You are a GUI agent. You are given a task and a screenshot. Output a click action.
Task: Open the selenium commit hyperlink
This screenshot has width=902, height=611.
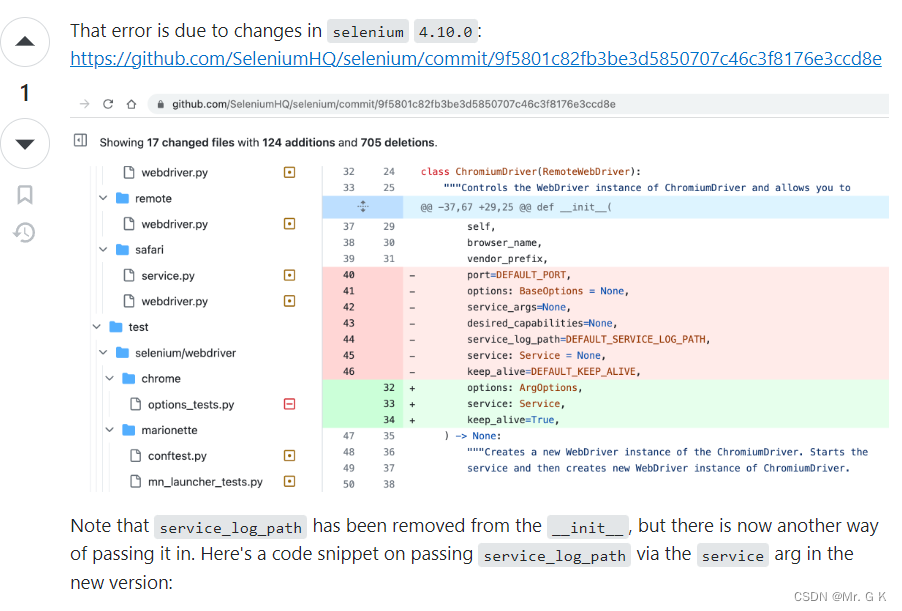(x=476, y=59)
